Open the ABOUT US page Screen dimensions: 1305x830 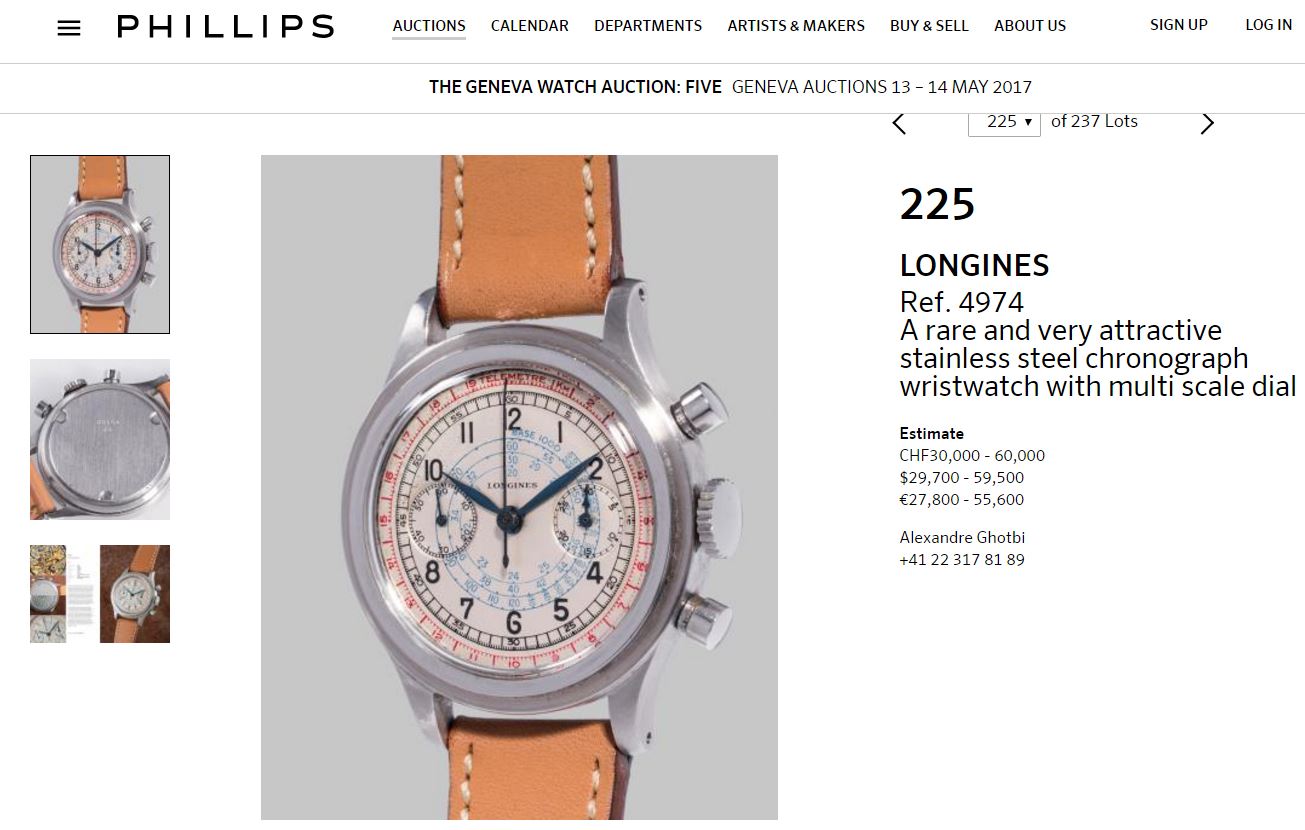click(x=1030, y=26)
